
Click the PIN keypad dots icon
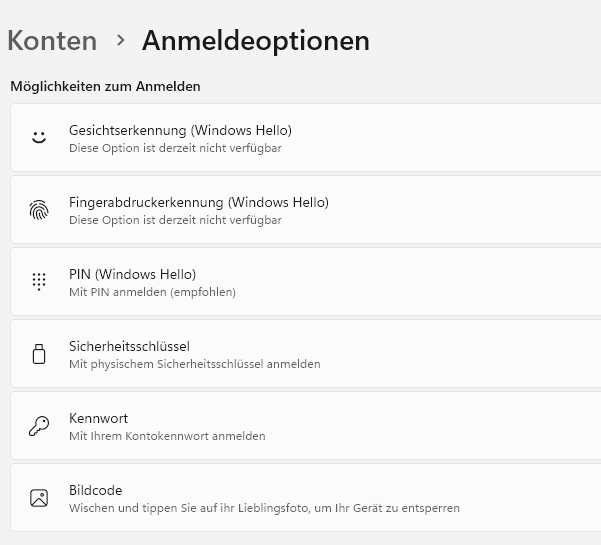click(39, 282)
